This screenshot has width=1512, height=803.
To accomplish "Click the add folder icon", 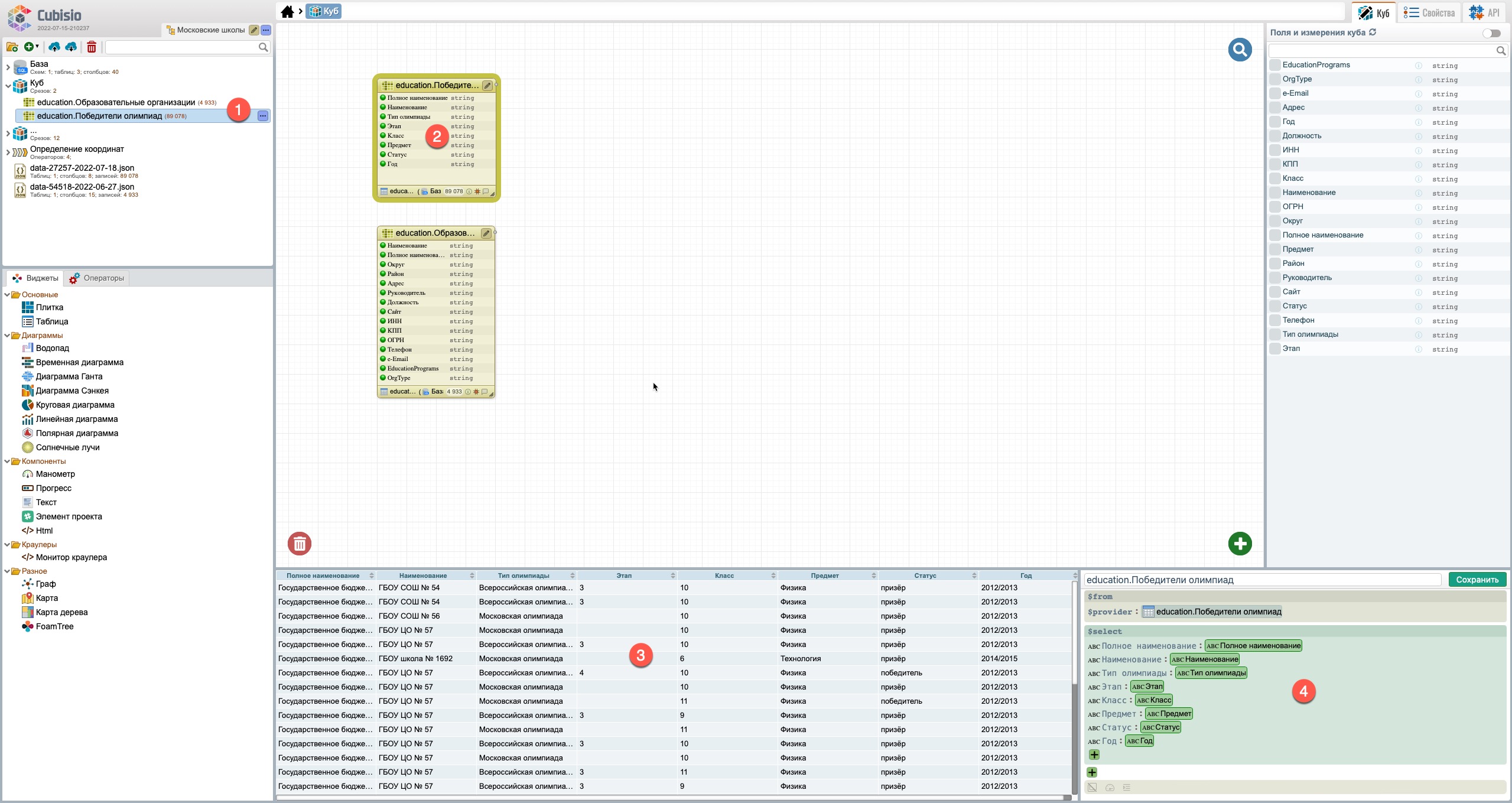I will point(12,47).
